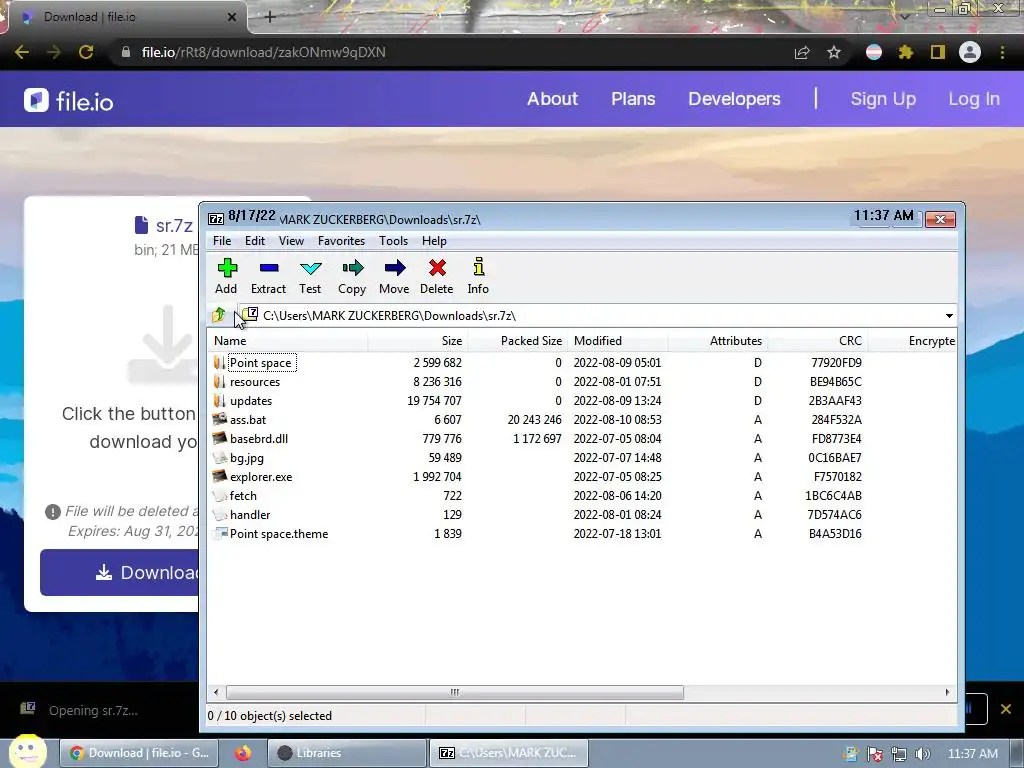
Task: Sort by the Modified column header
Action: click(617, 341)
